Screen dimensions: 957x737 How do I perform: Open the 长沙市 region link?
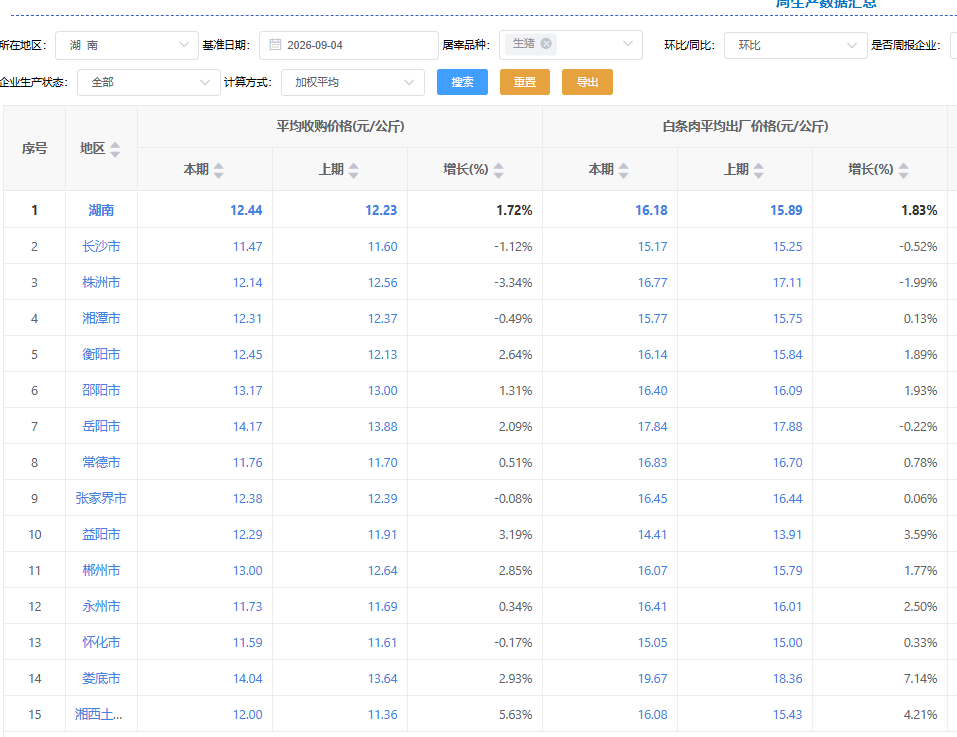[101, 246]
